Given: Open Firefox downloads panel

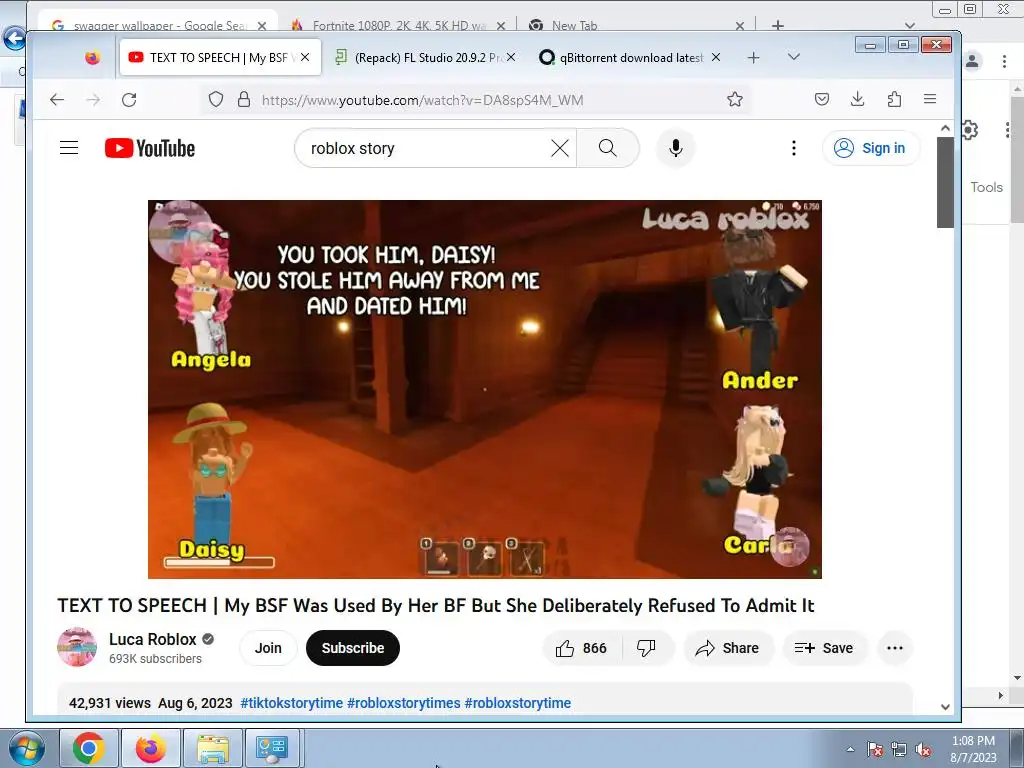Looking at the screenshot, I should [857, 99].
